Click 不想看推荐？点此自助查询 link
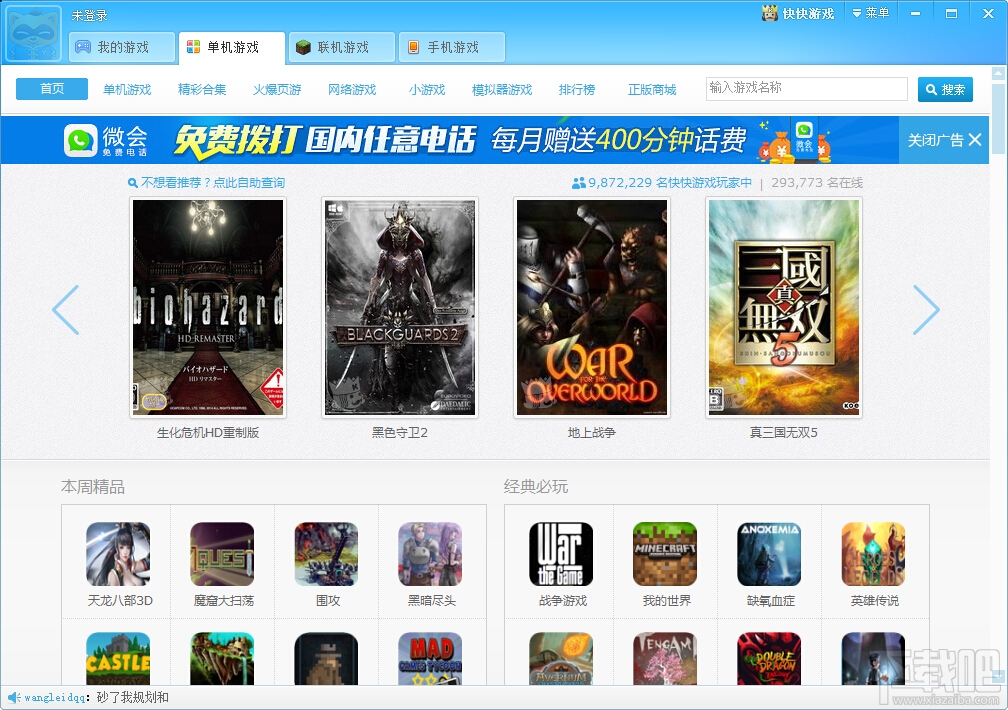The height and width of the screenshot is (710, 1008). tap(206, 183)
